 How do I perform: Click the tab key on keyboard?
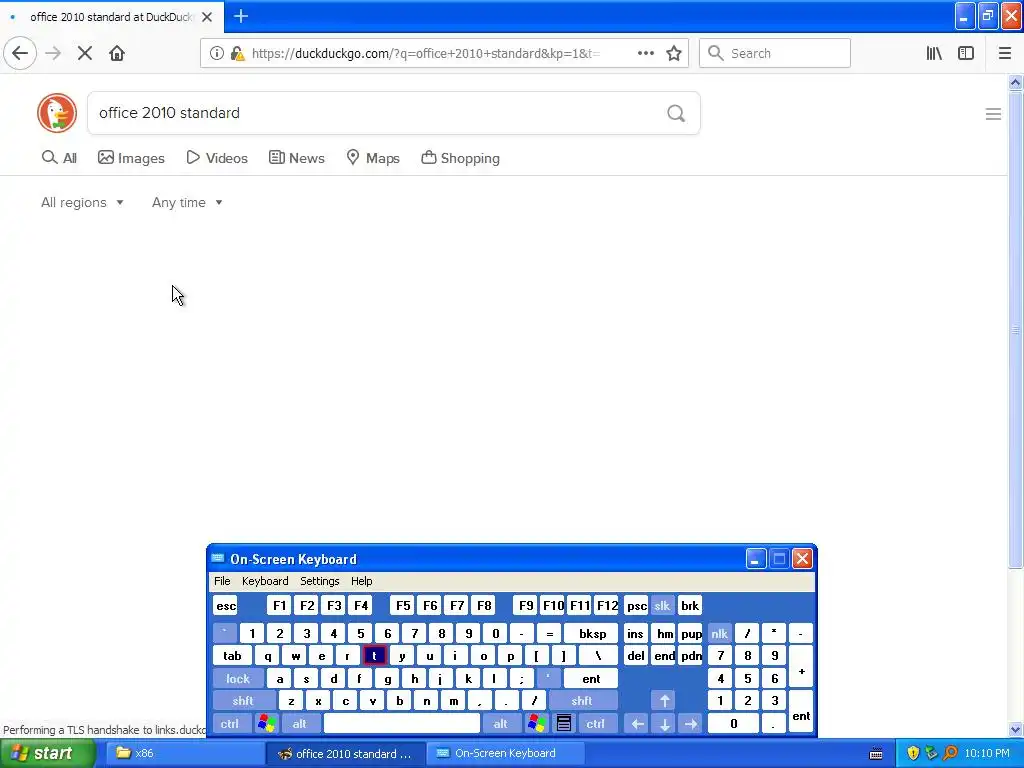[x=232, y=656]
